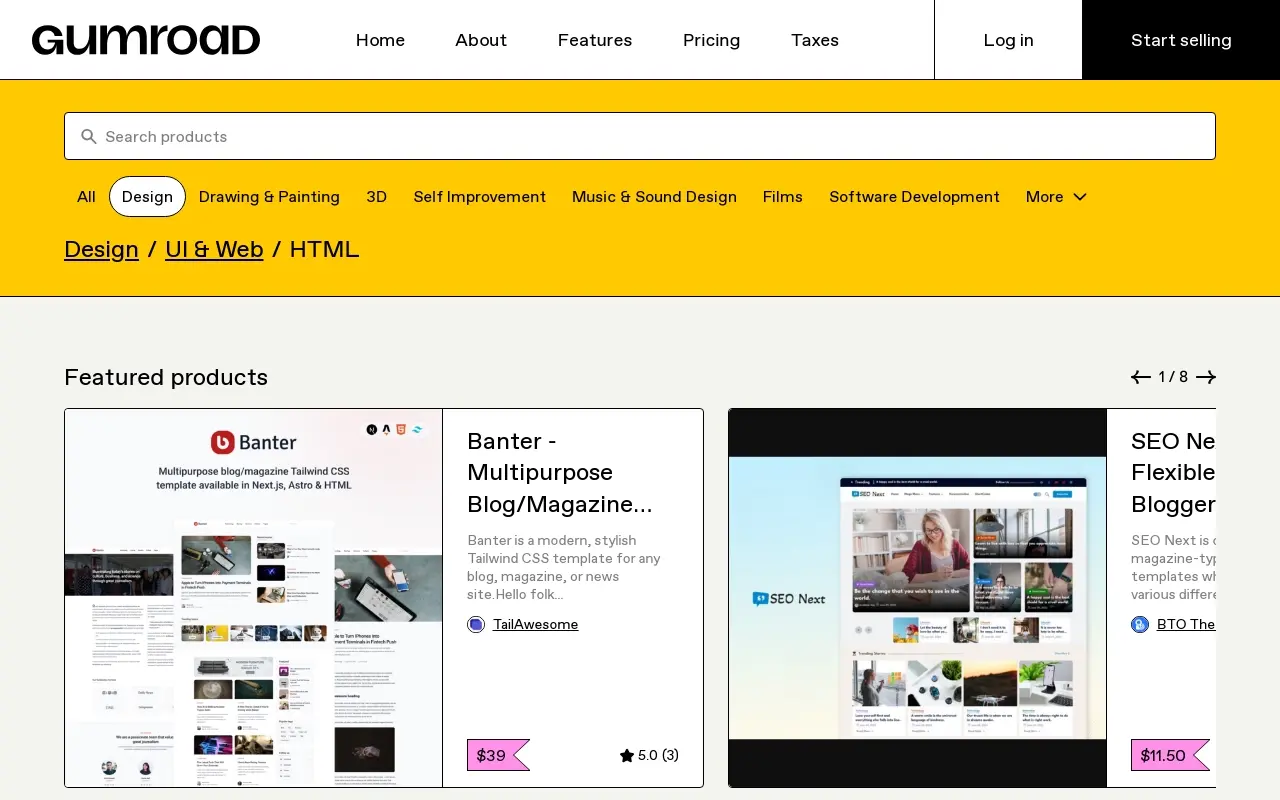Click the 1 / 8 page indicator

point(1173,377)
